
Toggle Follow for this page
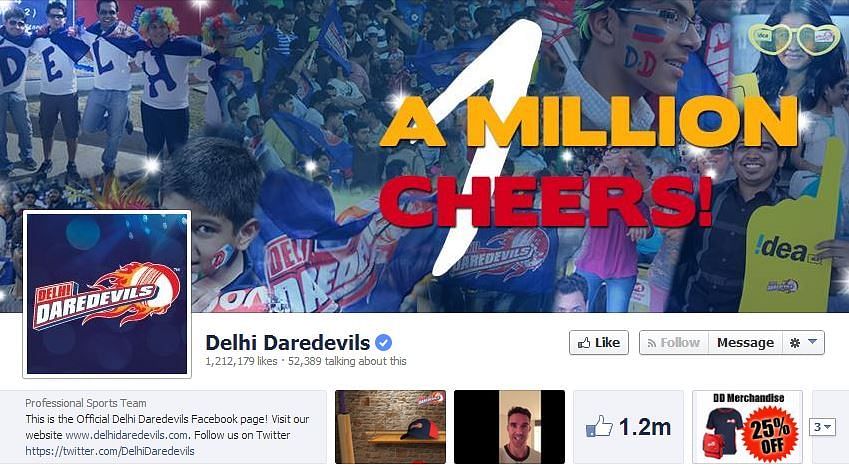pos(674,343)
